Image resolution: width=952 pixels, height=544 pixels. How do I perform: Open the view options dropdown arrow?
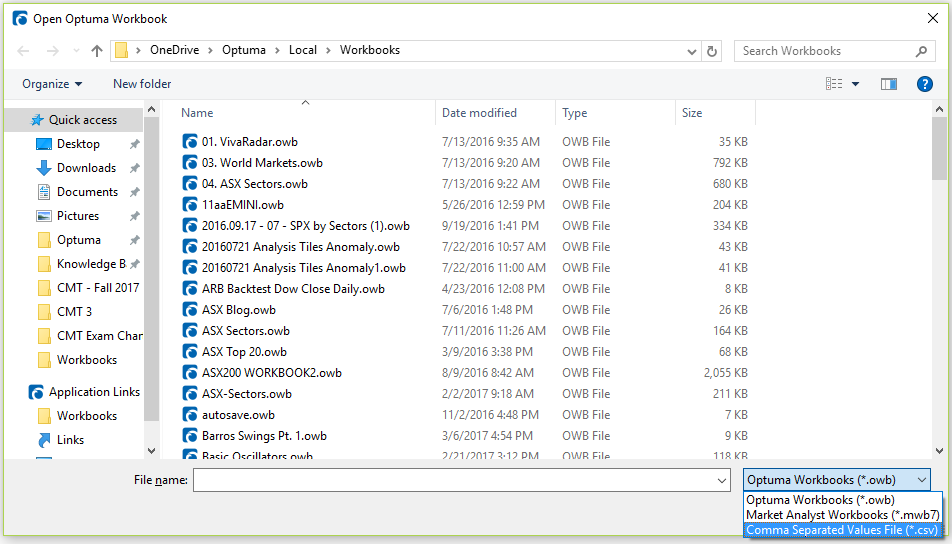[x=855, y=84]
